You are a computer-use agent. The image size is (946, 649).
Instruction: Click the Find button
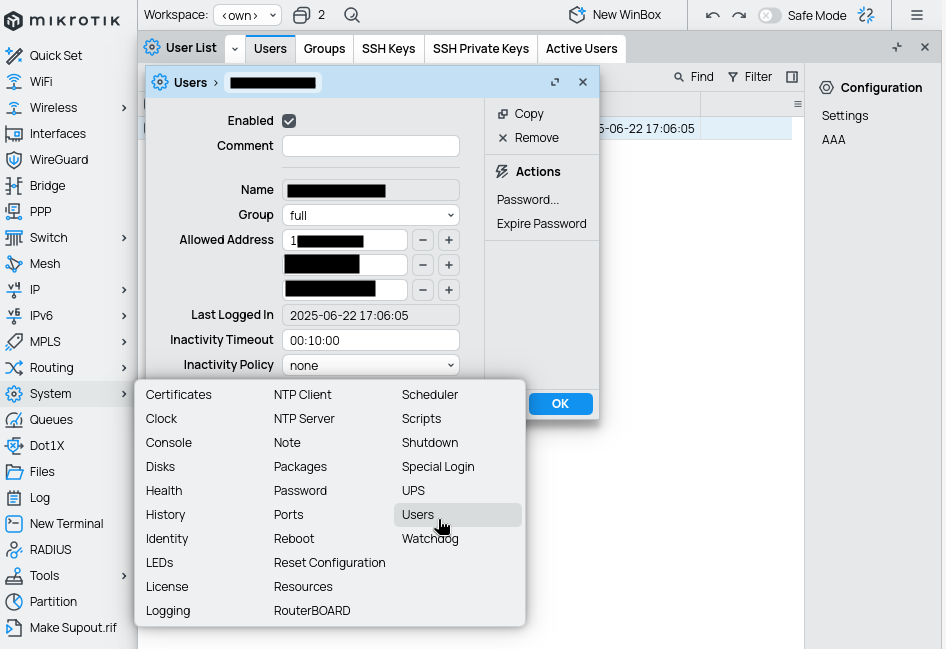click(694, 77)
